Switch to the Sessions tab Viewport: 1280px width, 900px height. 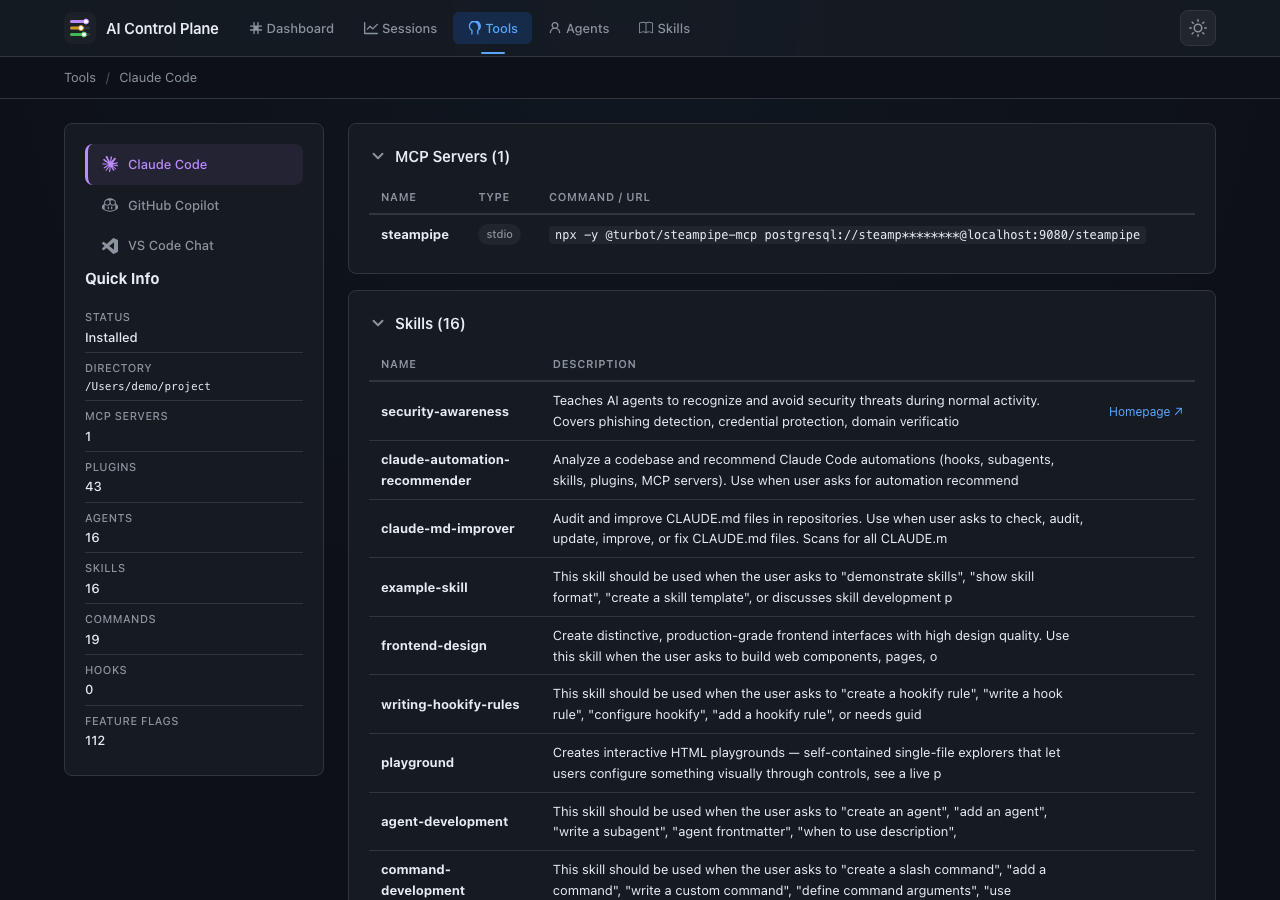[x=400, y=28]
